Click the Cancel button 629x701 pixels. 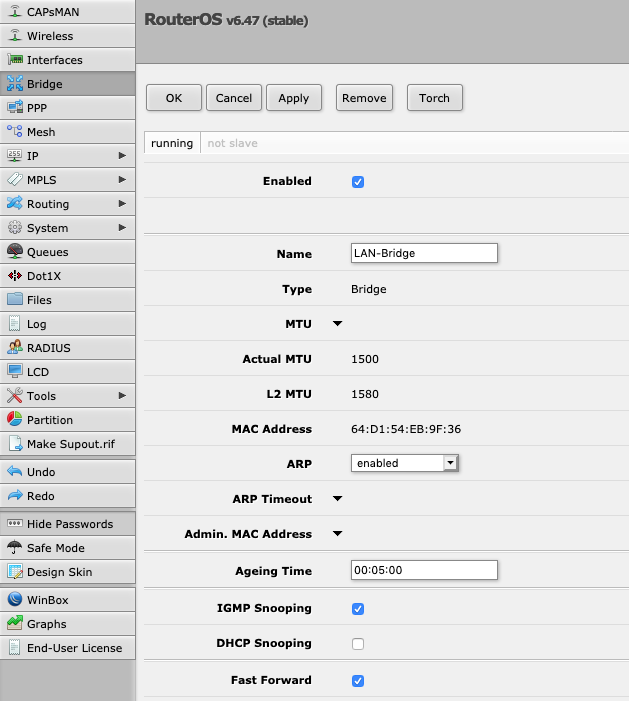click(x=234, y=97)
